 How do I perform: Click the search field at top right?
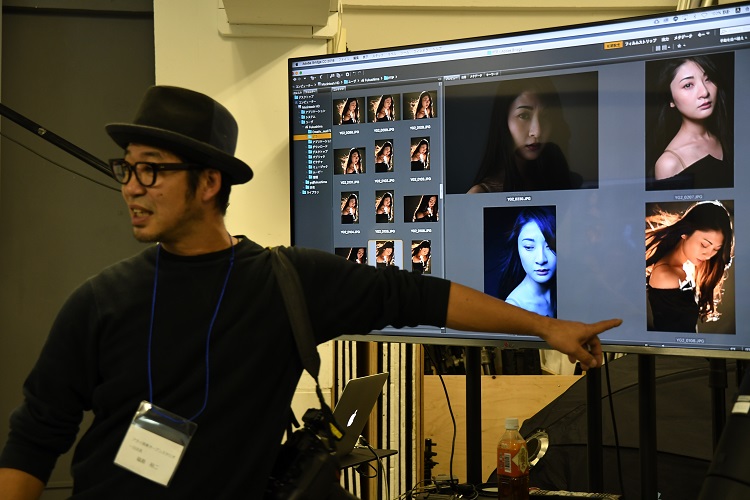733,33
